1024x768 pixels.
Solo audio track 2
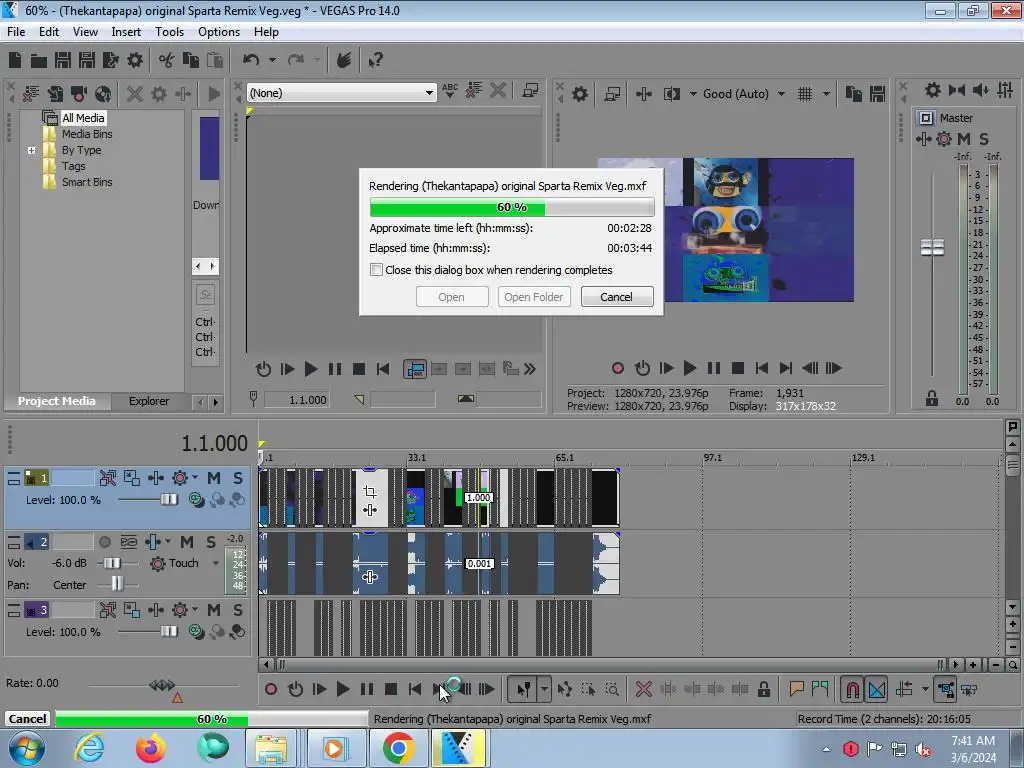point(211,542)
